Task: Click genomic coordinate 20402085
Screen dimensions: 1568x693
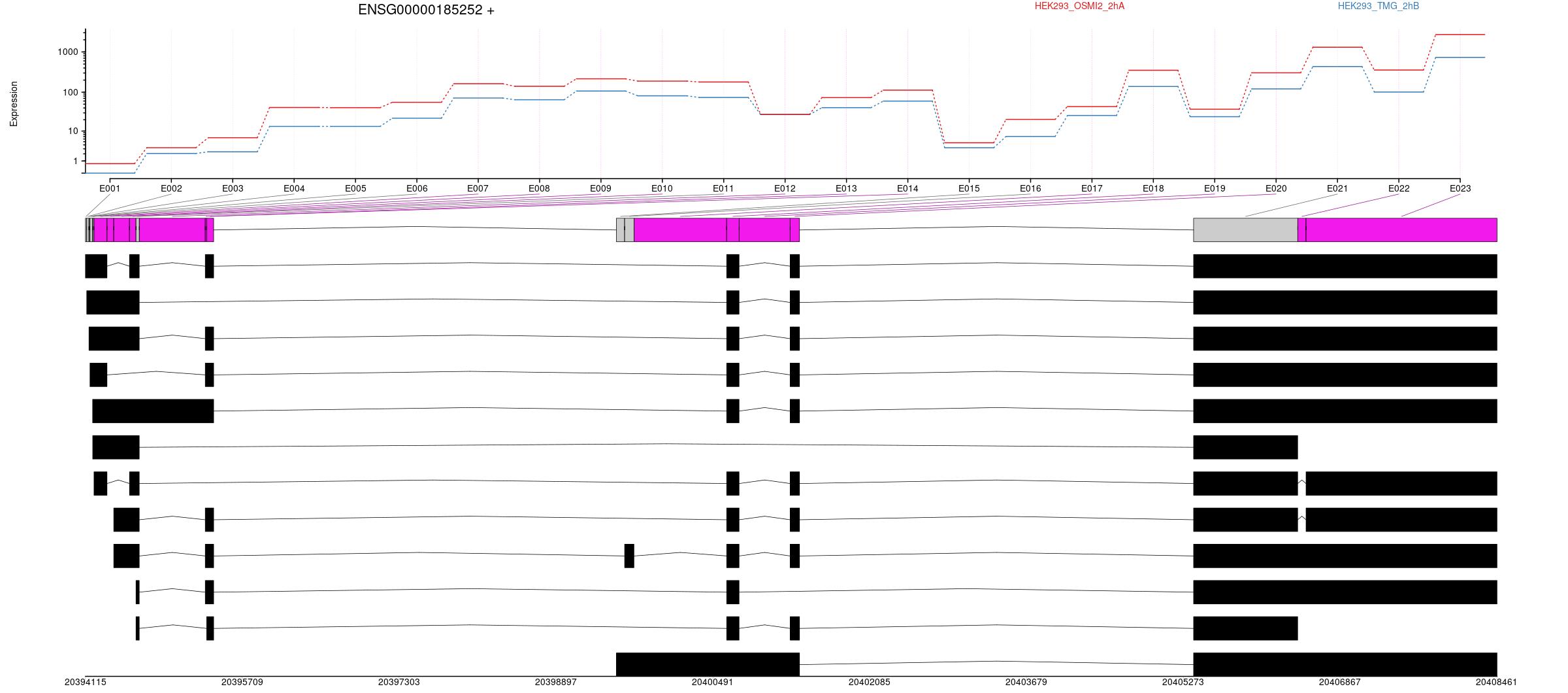Action: 869,682
